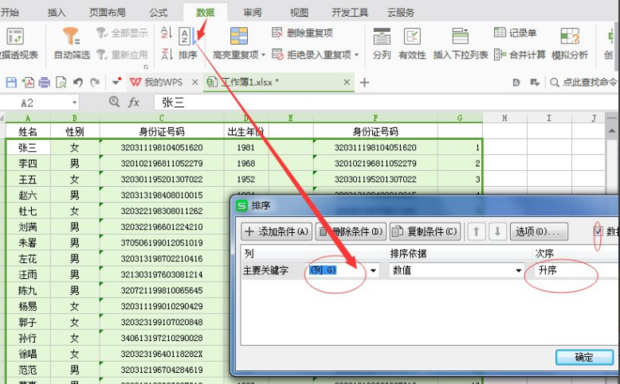Open the quick toolbar customize dropdown arrow
The height and width of the screenshot is (384, 620).
pyautogui.click(x=116, y=82)
